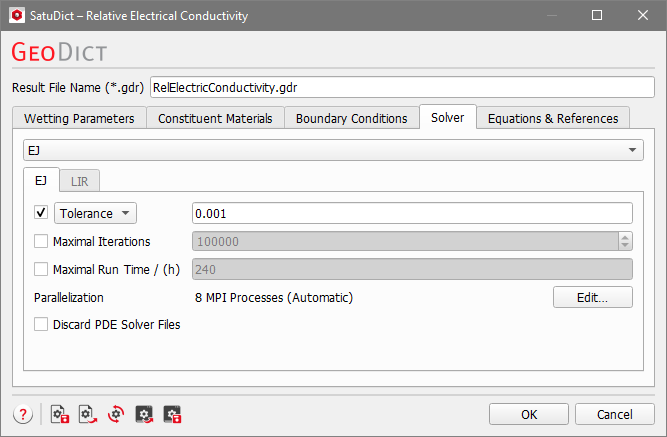Click the Tolerance value field 0.001
Viewport: 667px width, 437px height.
(412, 213)
